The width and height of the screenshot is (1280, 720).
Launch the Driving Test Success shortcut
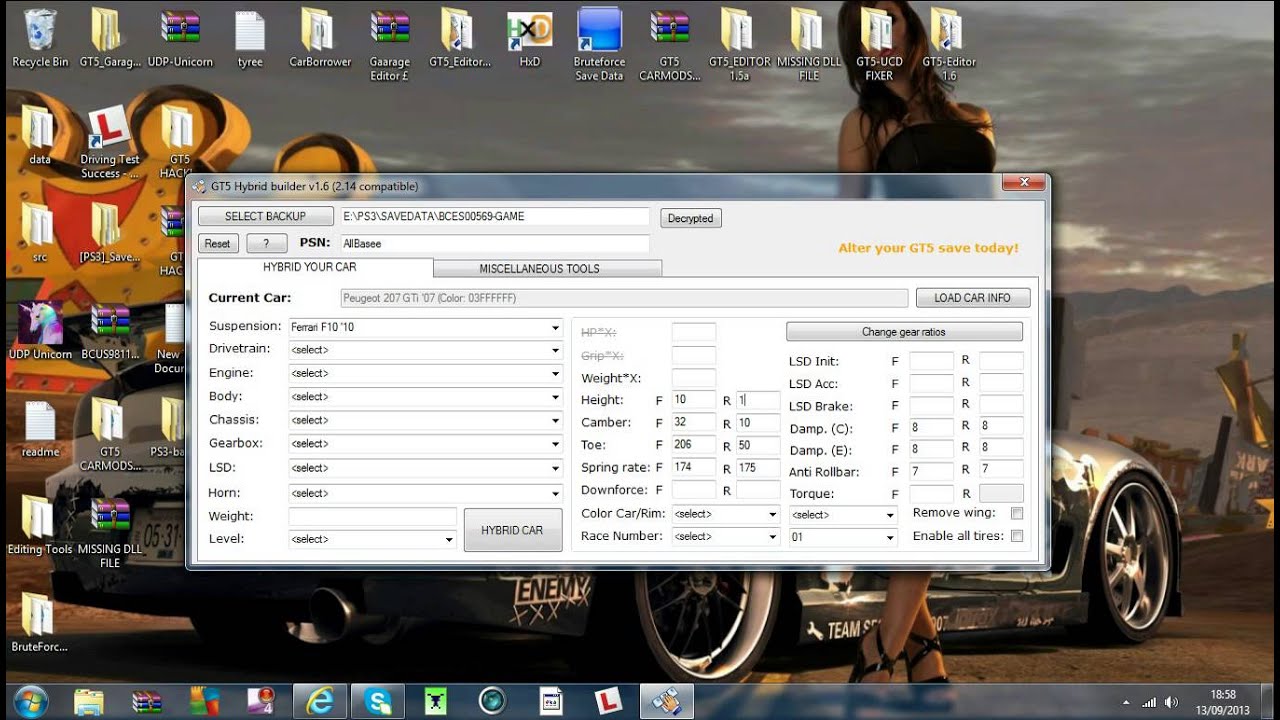click(x=109, y=142)
